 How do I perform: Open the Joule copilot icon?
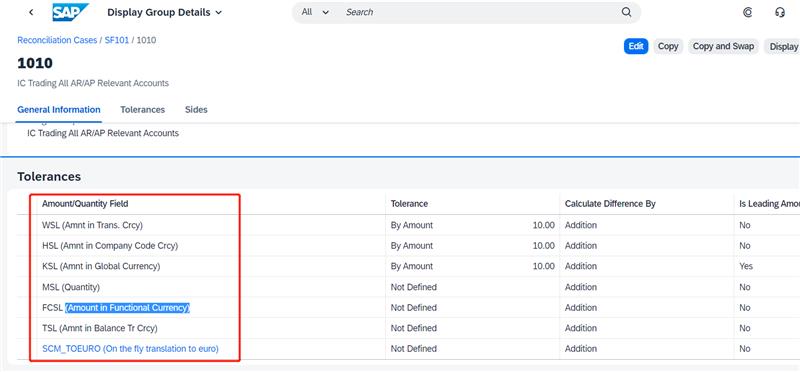pos(747,12)
